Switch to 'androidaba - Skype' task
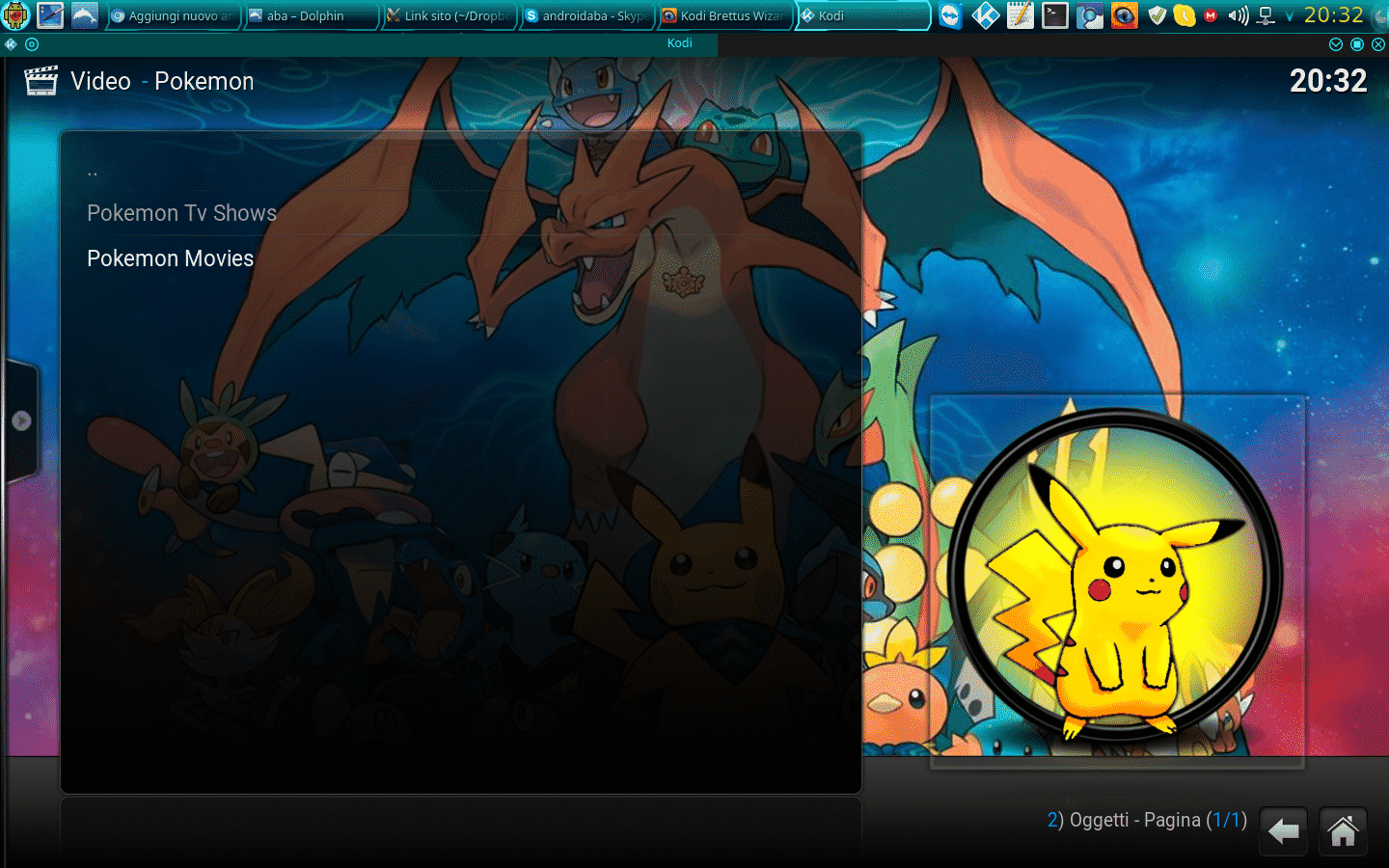The height and width of the screenshot is (868, 1389). (587, 15)
